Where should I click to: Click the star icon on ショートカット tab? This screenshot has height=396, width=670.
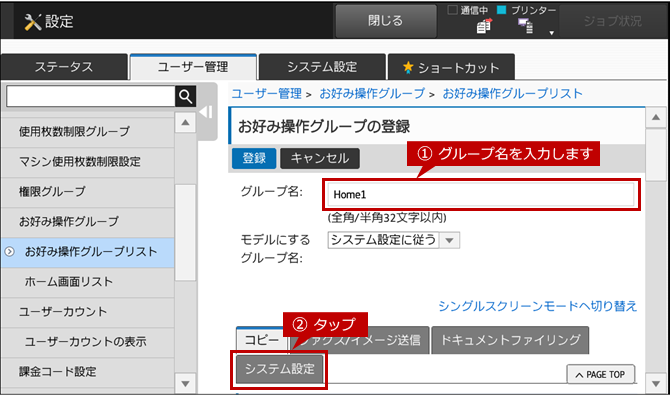click(x=408, y=67)
